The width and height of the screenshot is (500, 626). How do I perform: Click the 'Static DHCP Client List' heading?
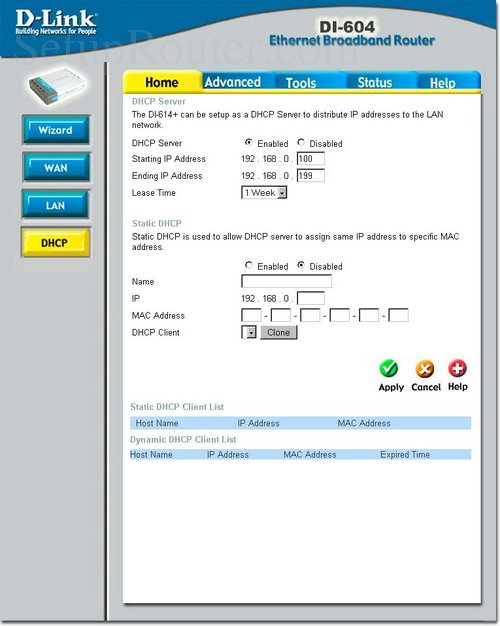coord(177,407)
